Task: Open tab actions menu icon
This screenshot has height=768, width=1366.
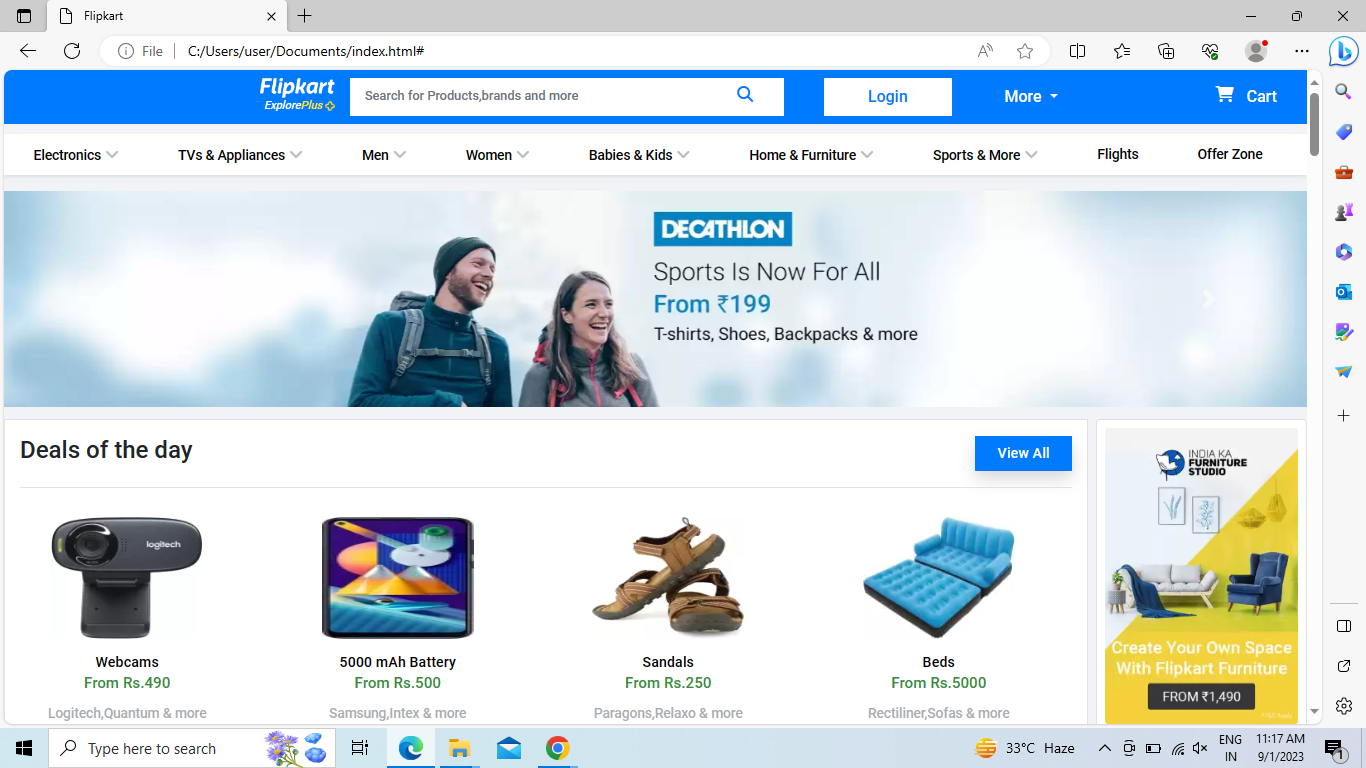Action: (x=24, y=16)
